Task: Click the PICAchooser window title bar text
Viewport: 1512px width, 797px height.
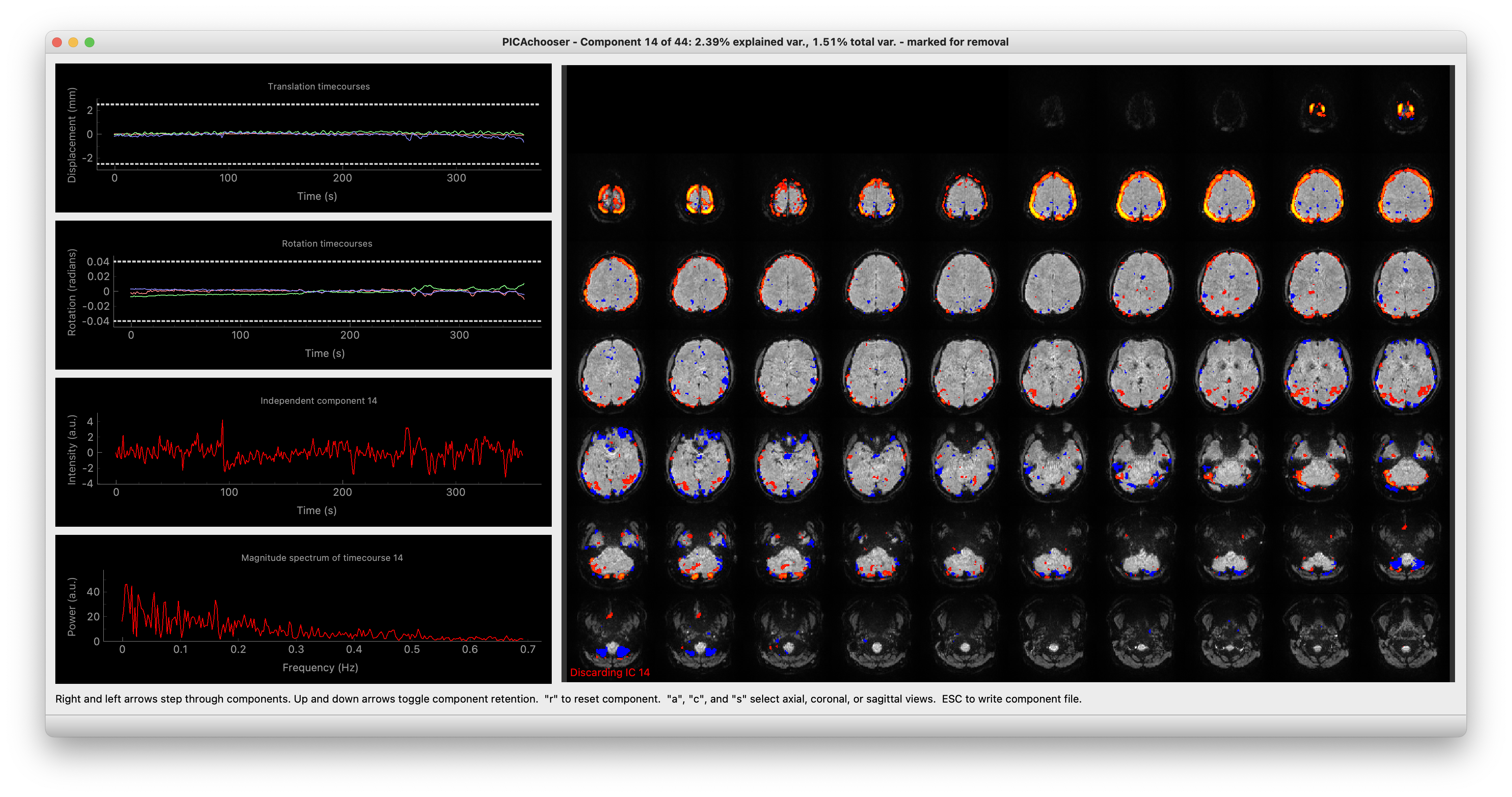Action: click(755, 42)
